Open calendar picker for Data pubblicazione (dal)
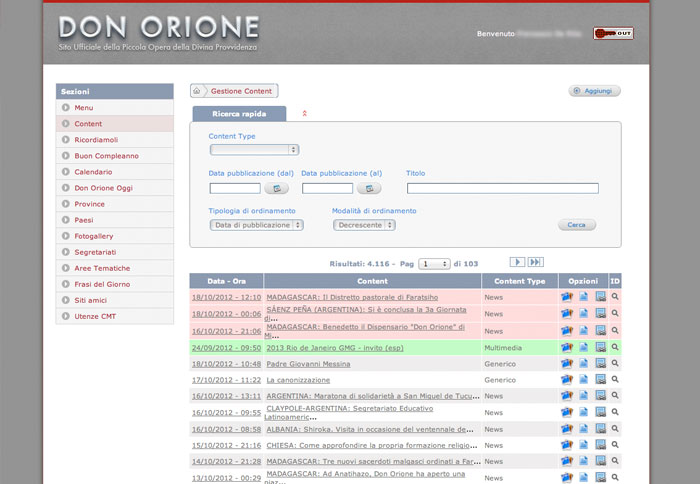Screen dimensions: 700x484 click(x=276, y=188)
